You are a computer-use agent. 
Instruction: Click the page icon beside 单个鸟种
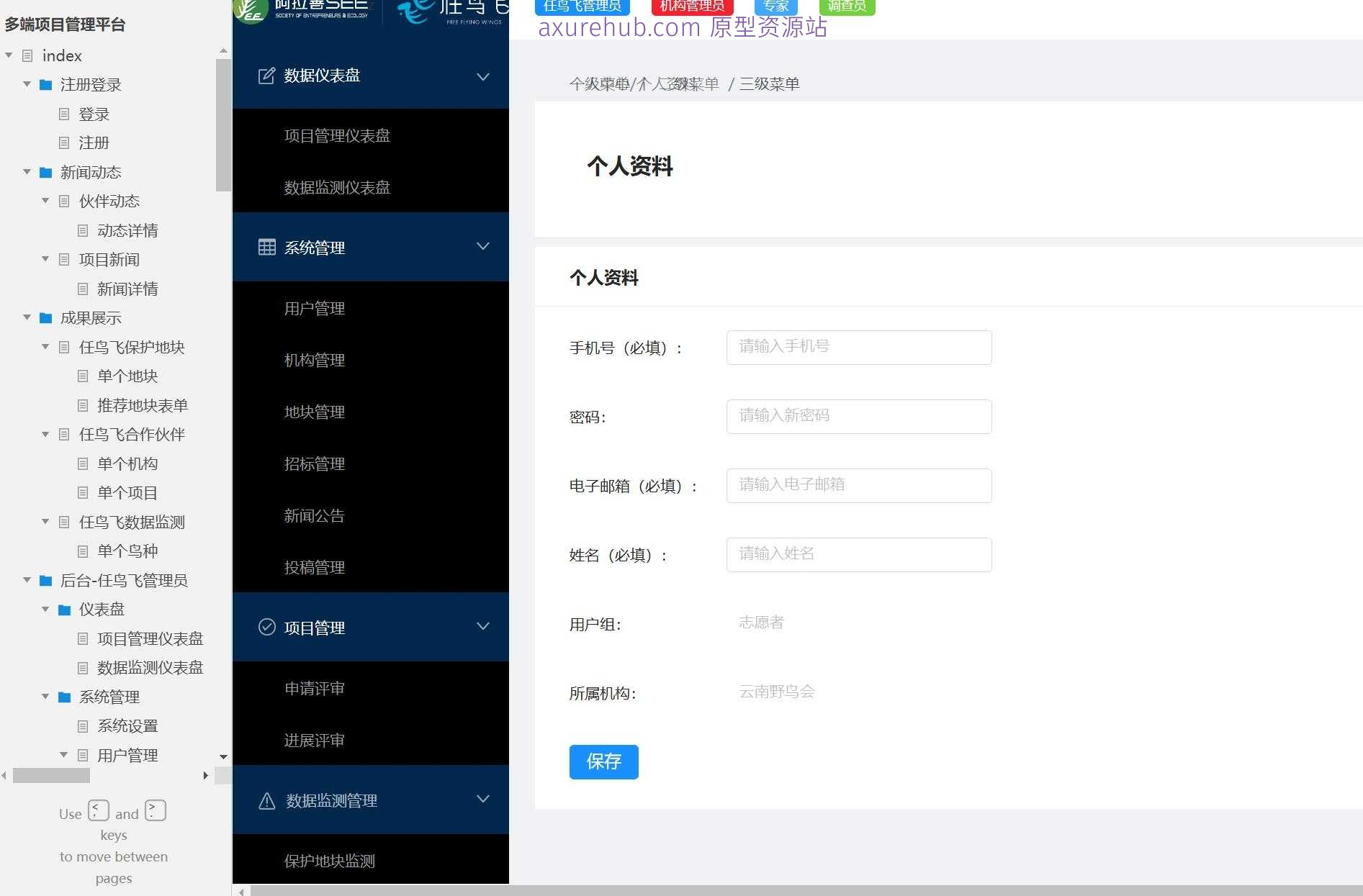coord(82,551)
